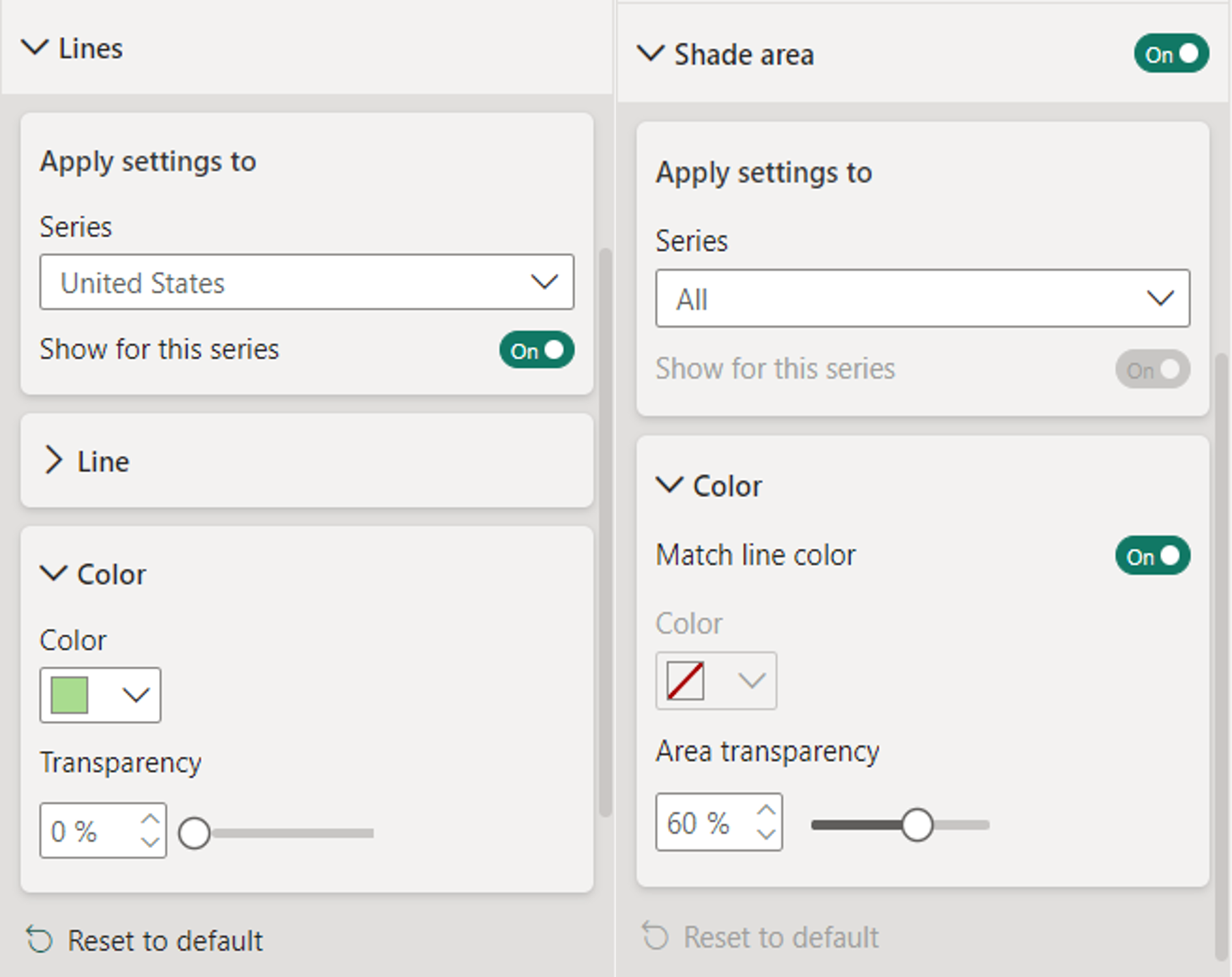Click the Area transparency slider handle

pyautogui.click(x=916, y=825)
